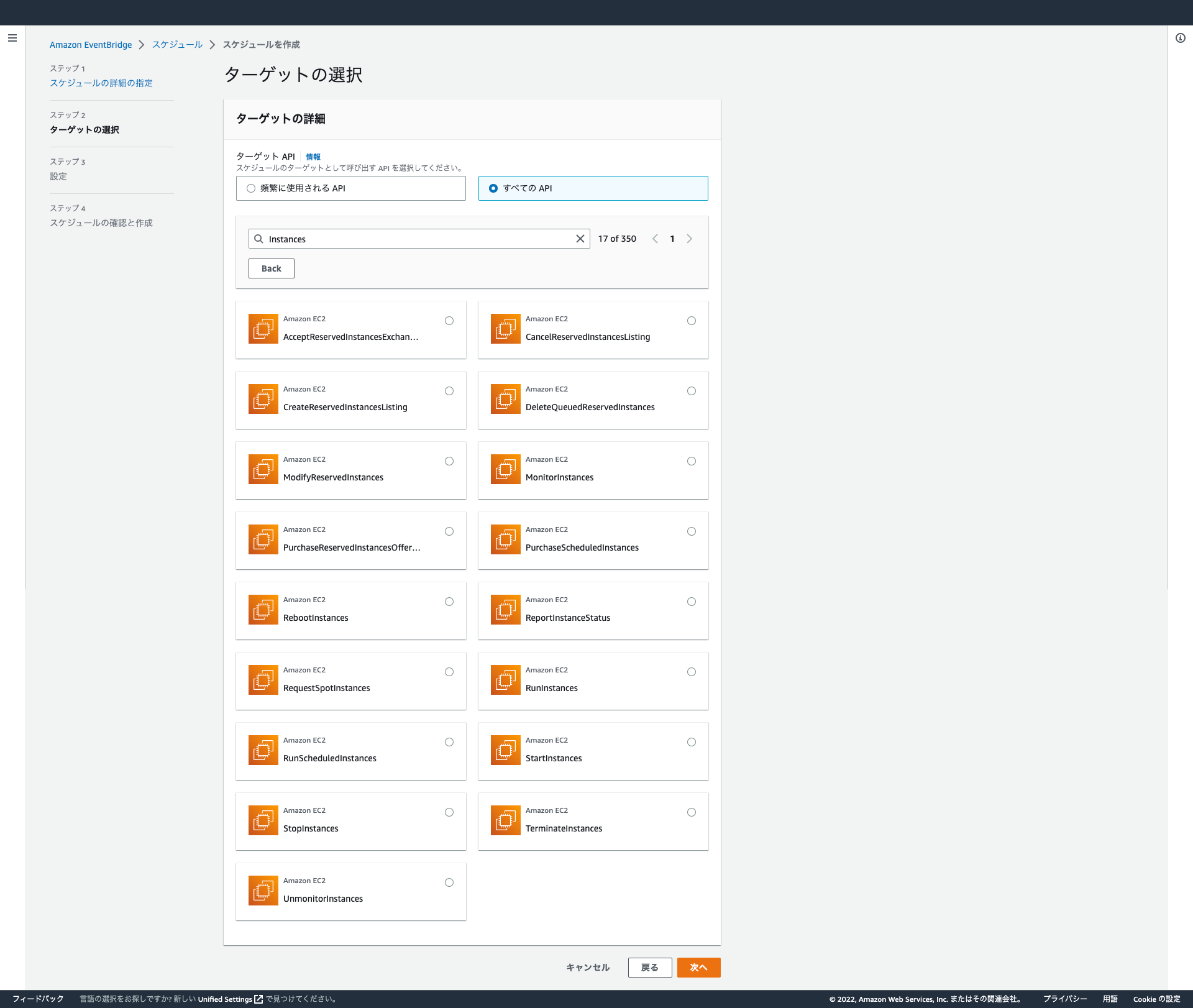Click the search magnifier icon
1193x1008 pixels.
259,239
